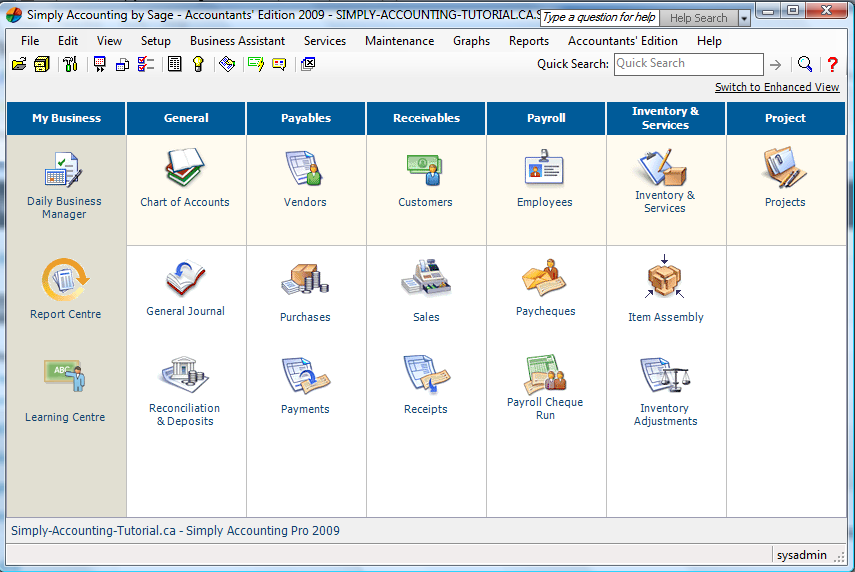Open Item Assembly
The width and height of the screenshot is (855, 572).
tap(665, 289)
